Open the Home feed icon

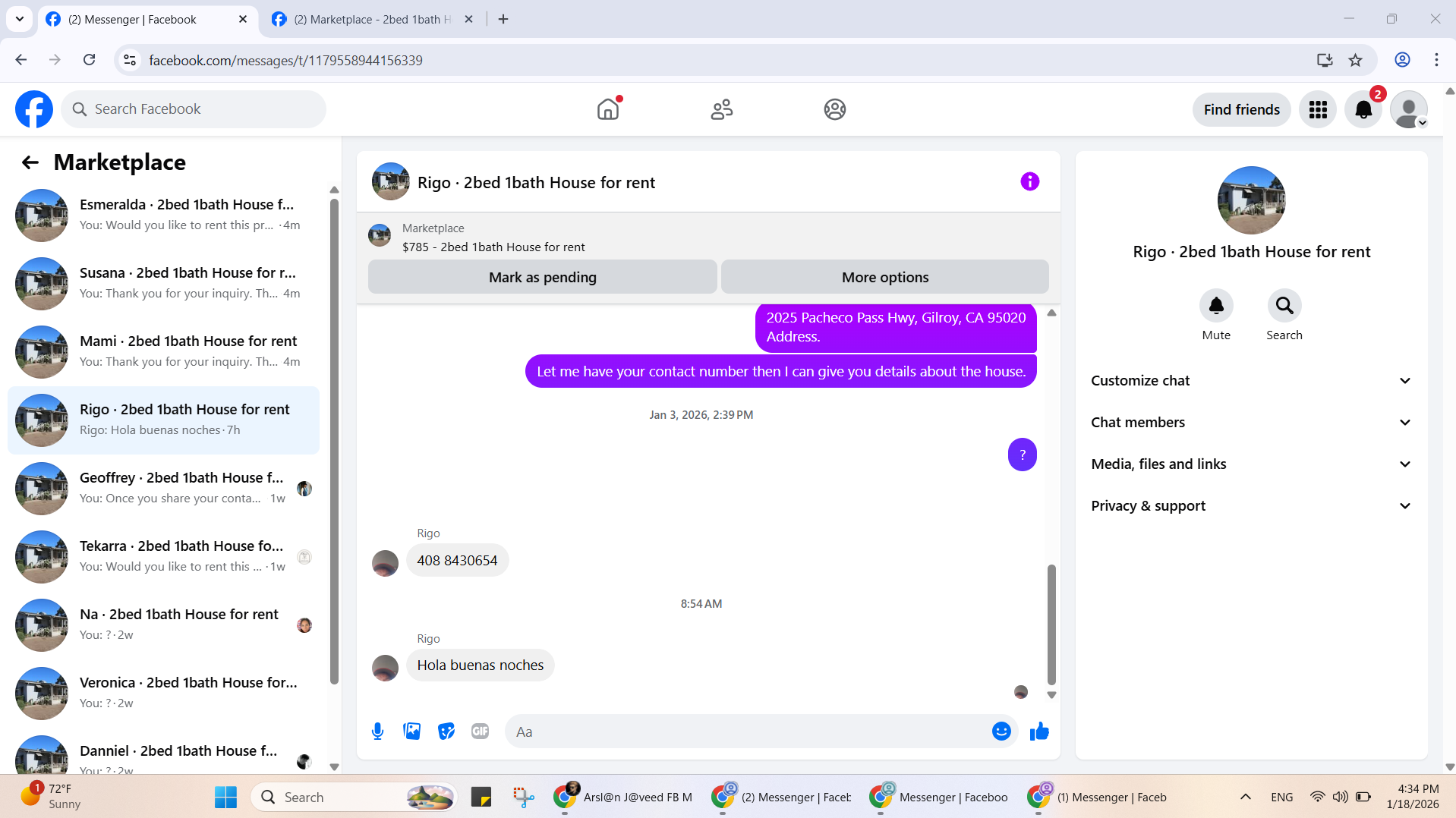[608, 109]
